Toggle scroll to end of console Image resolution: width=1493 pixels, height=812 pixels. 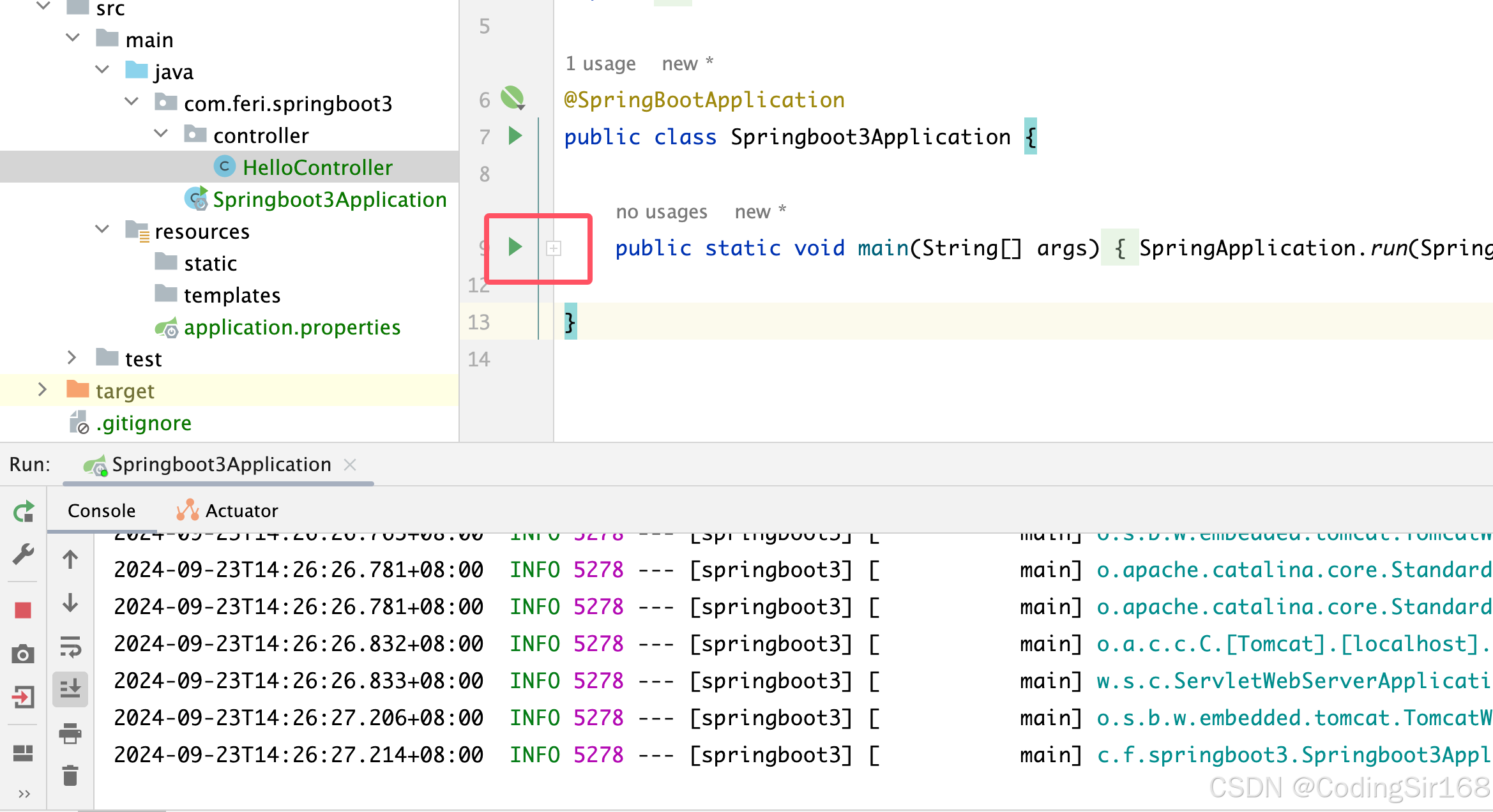[x=70, y=689]
